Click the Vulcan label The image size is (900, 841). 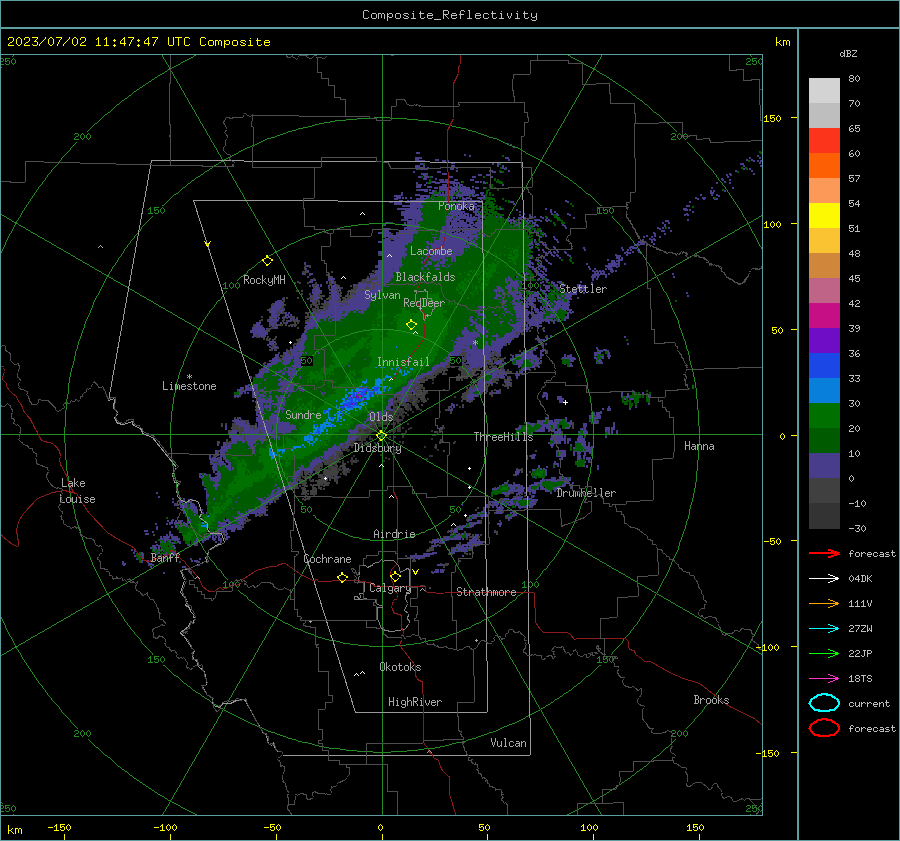pyautogui.click(x=508, y=743)
